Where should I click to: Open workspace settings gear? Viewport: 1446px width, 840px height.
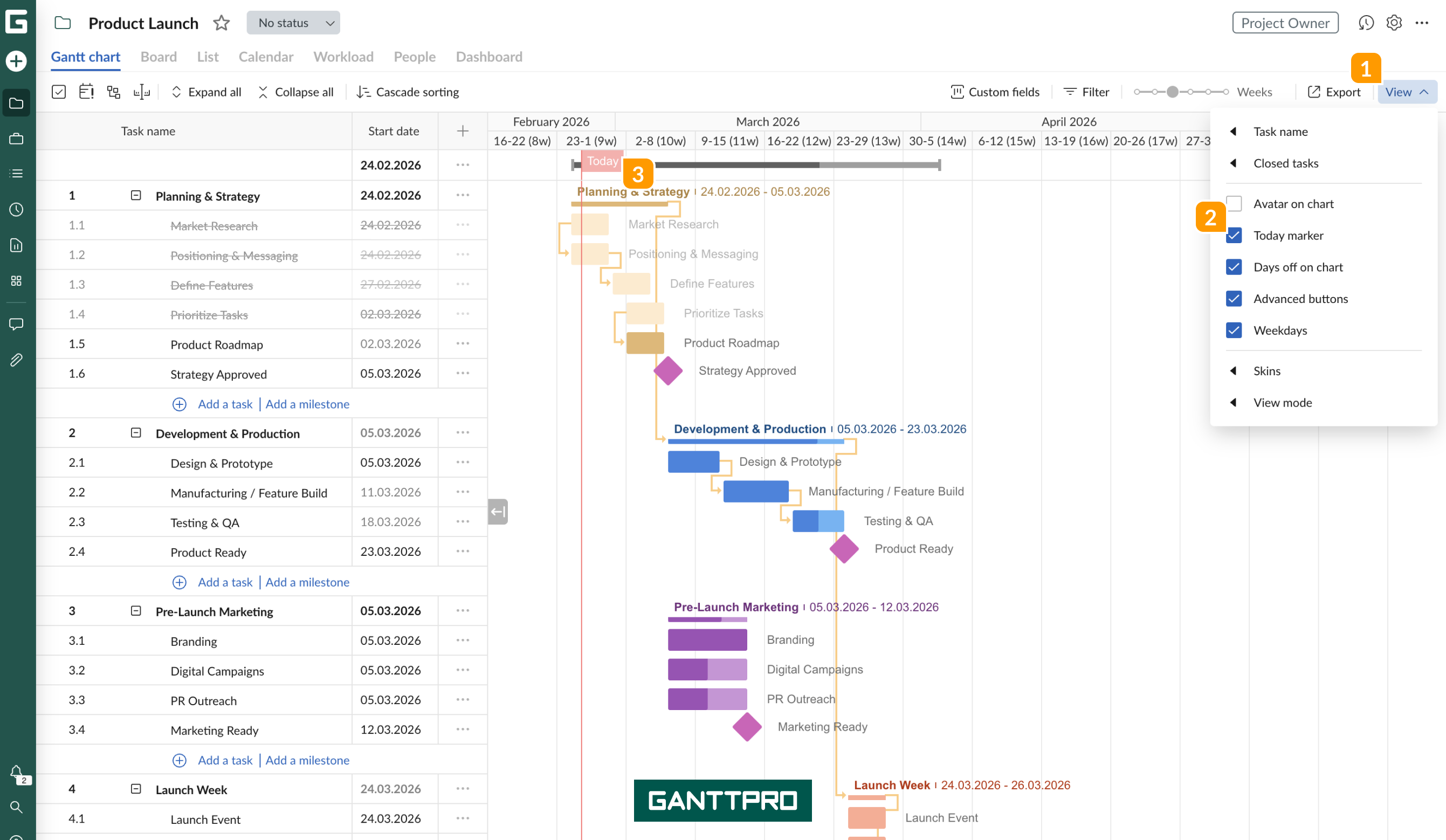click(x=1394, y=23)
